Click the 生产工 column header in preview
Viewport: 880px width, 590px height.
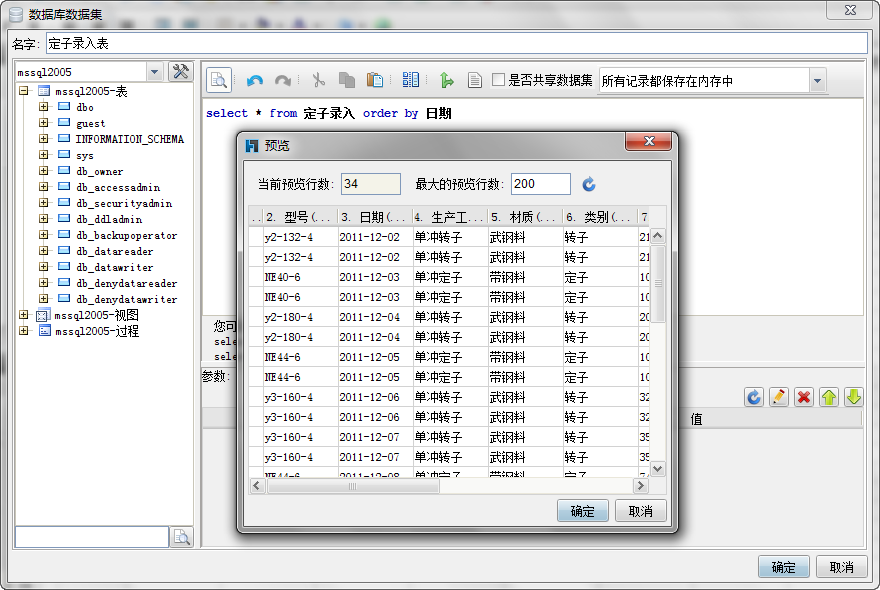(450, 217)
